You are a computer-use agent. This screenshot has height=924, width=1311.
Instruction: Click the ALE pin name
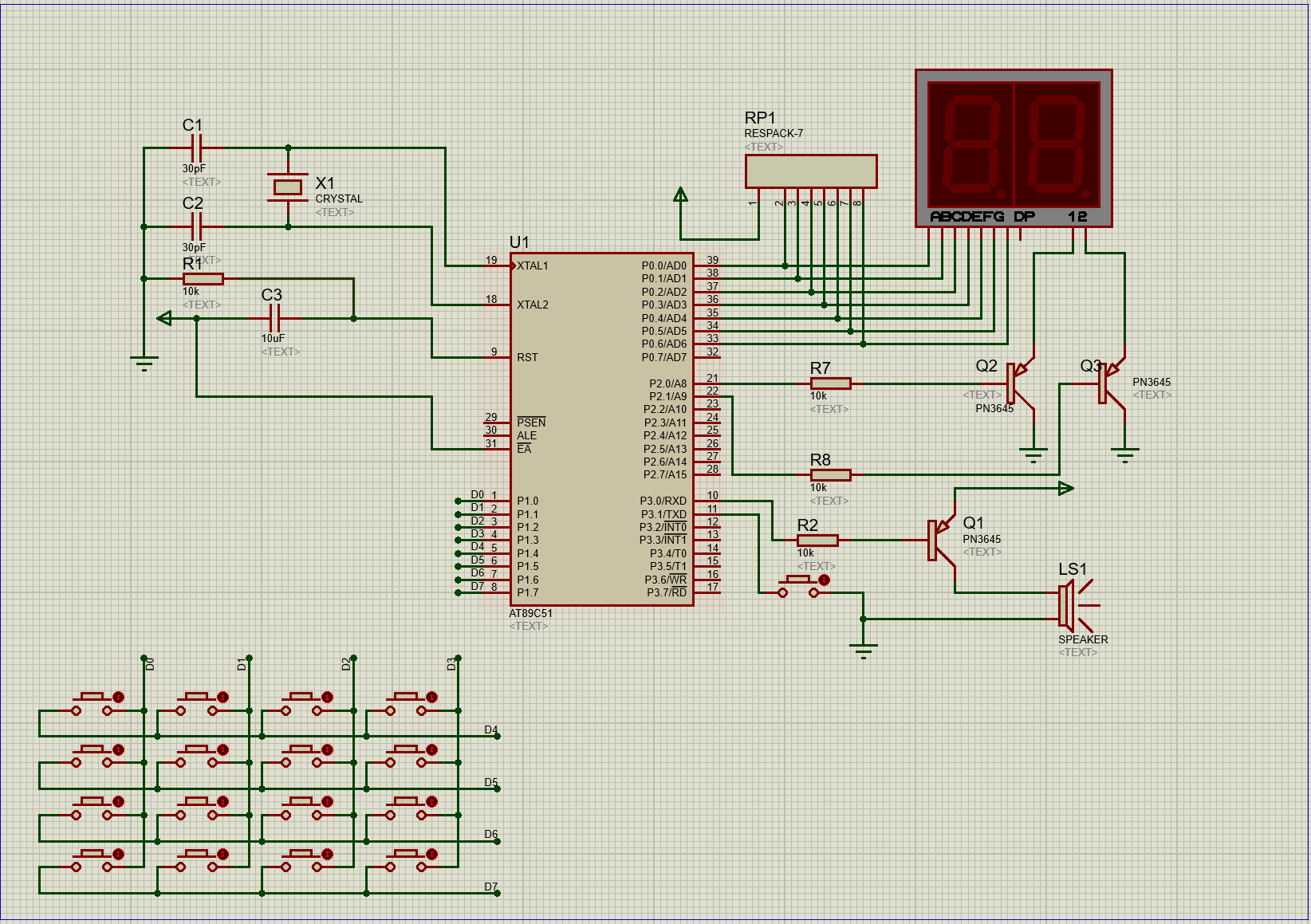pos(527,436)
